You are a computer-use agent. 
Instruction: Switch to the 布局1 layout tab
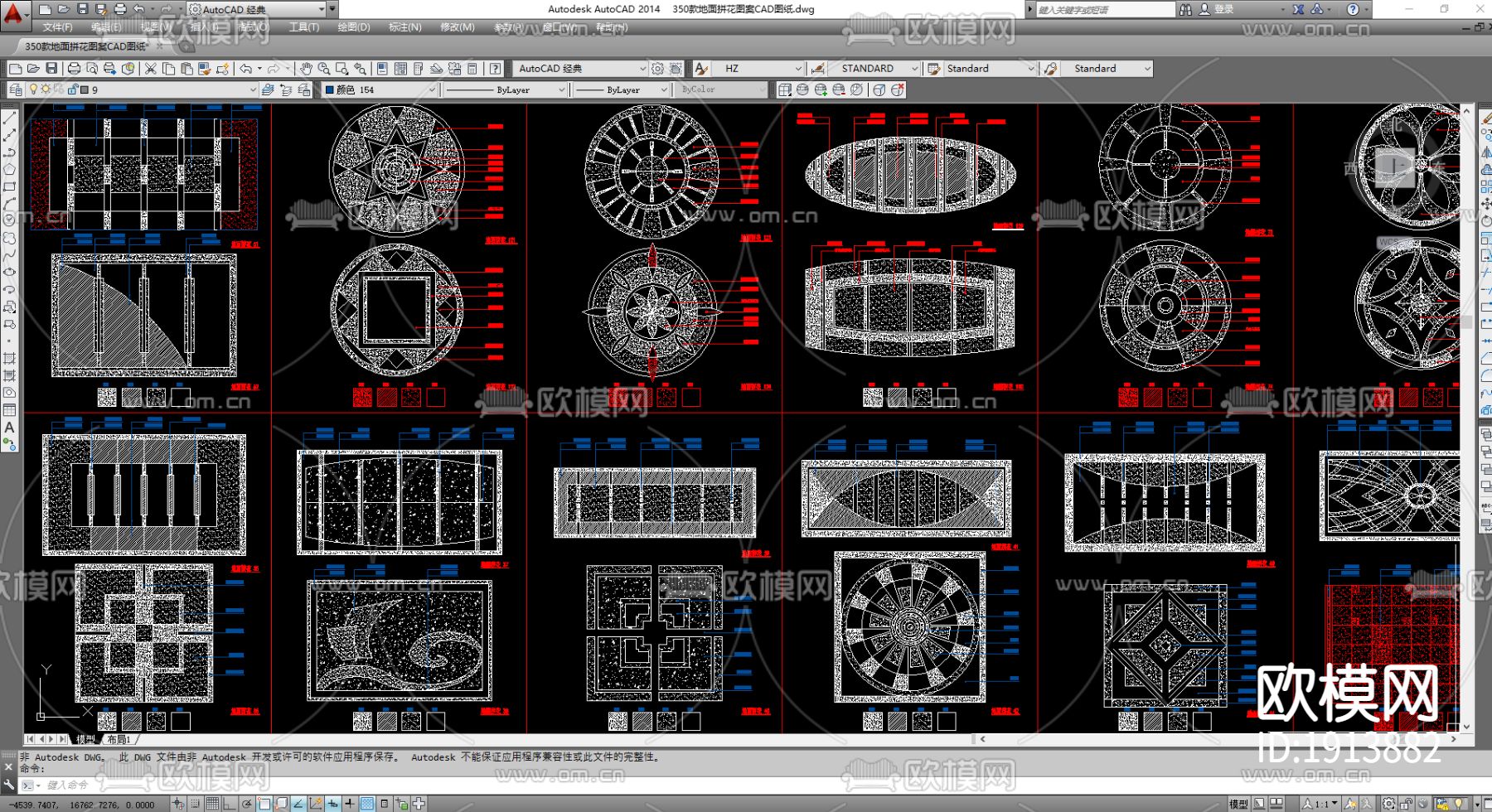click(x=119, y=739)
